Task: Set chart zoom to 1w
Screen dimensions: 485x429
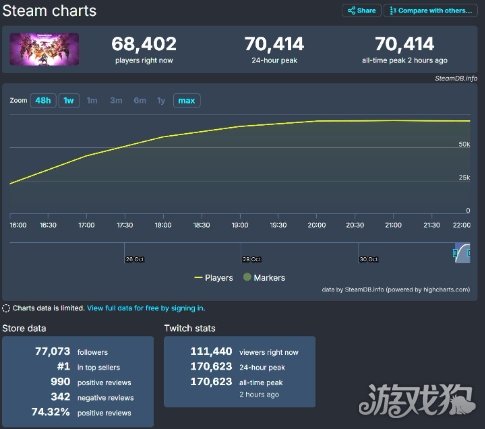Action: click(x=69, y=100)
